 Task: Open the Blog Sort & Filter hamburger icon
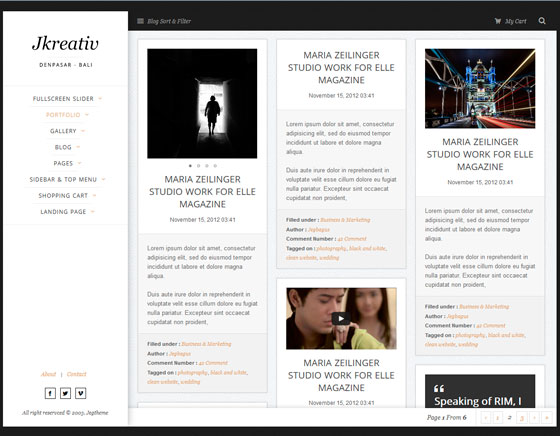click(140, 21)
